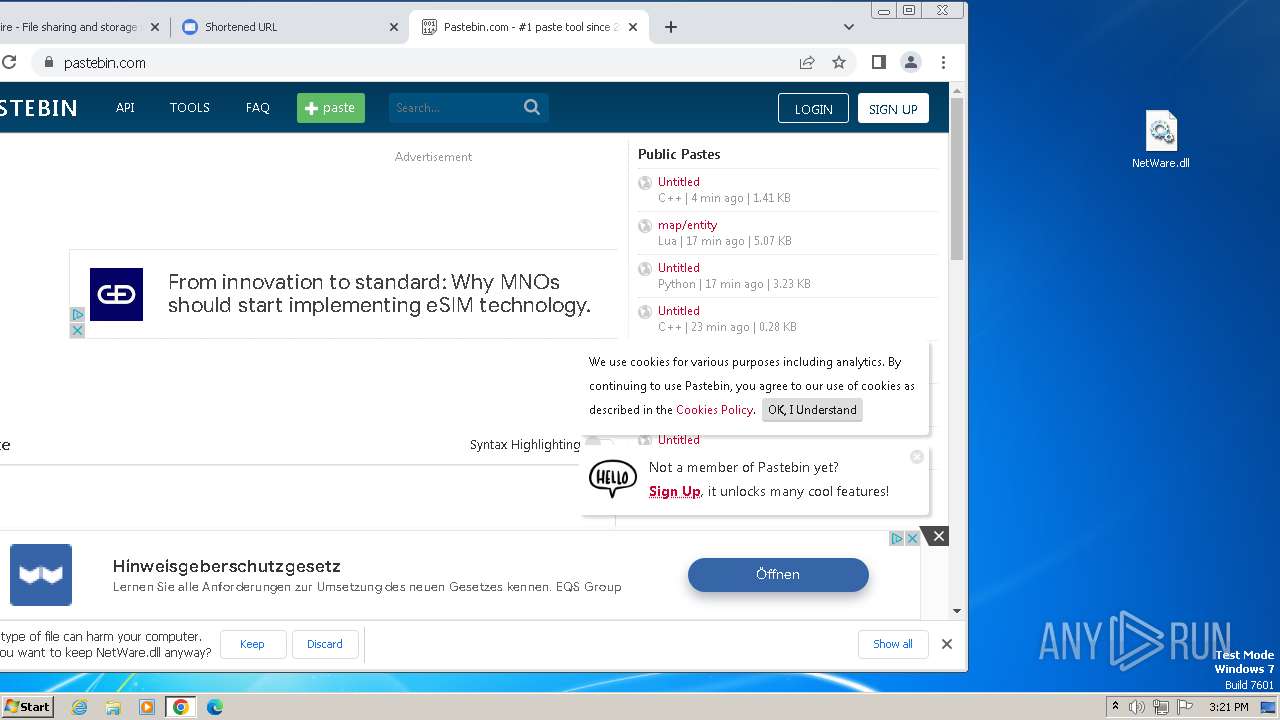
Task: Click the padlock site info icon
Action: pyautogui.click(x=47, y=62)
